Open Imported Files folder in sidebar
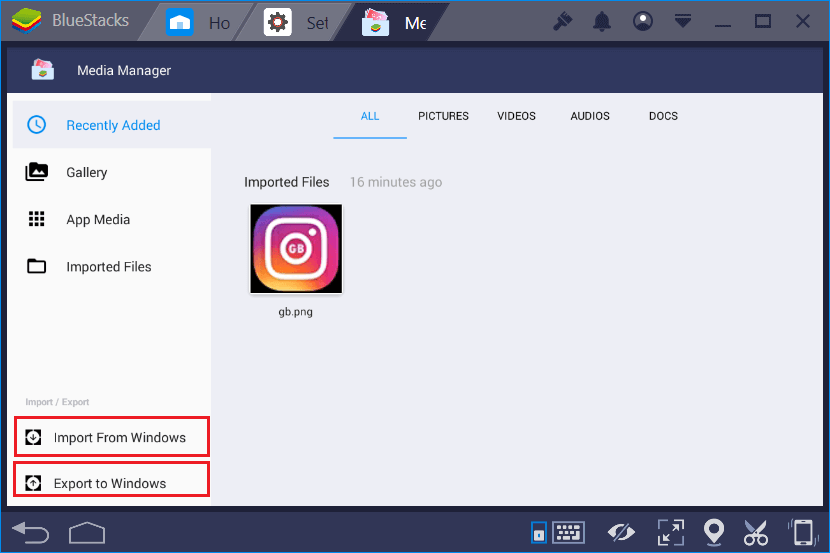 click(112, 267)
